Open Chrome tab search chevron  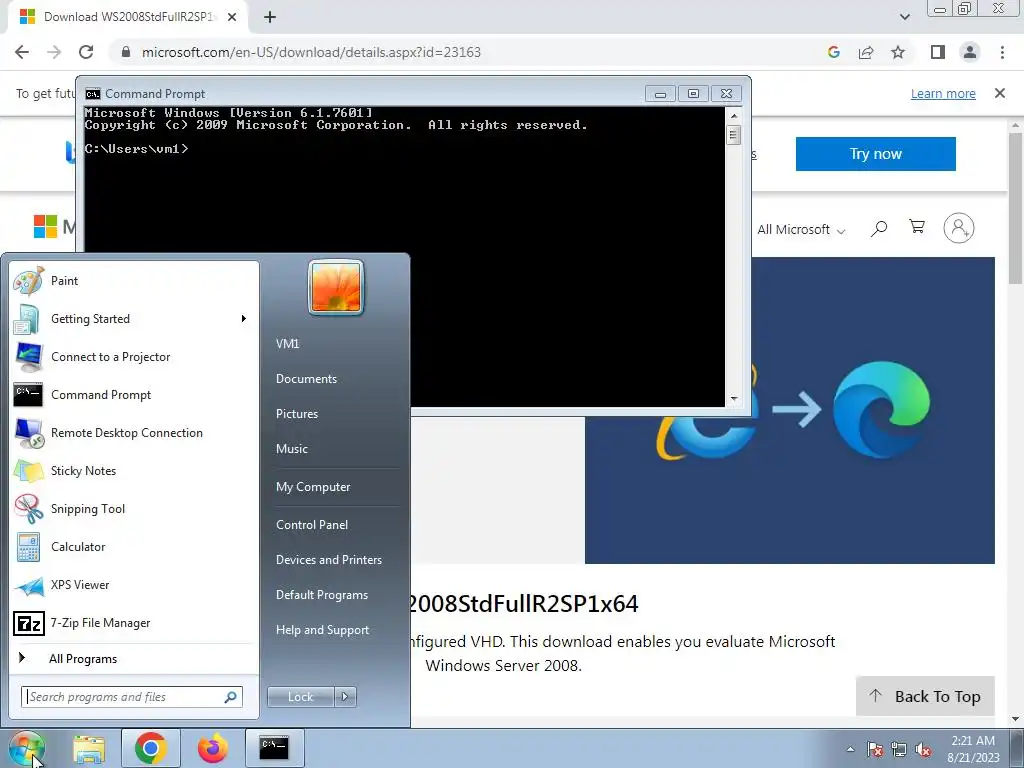click(904, 17)
